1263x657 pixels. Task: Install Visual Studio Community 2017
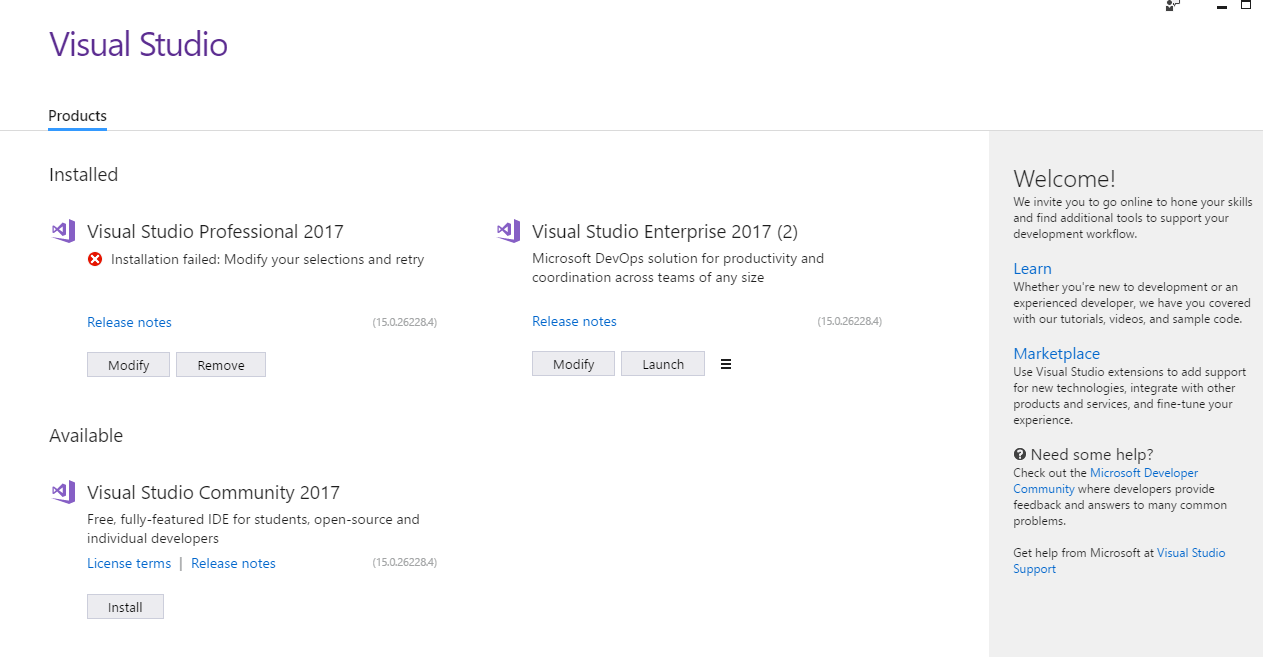tap(125, 607)
